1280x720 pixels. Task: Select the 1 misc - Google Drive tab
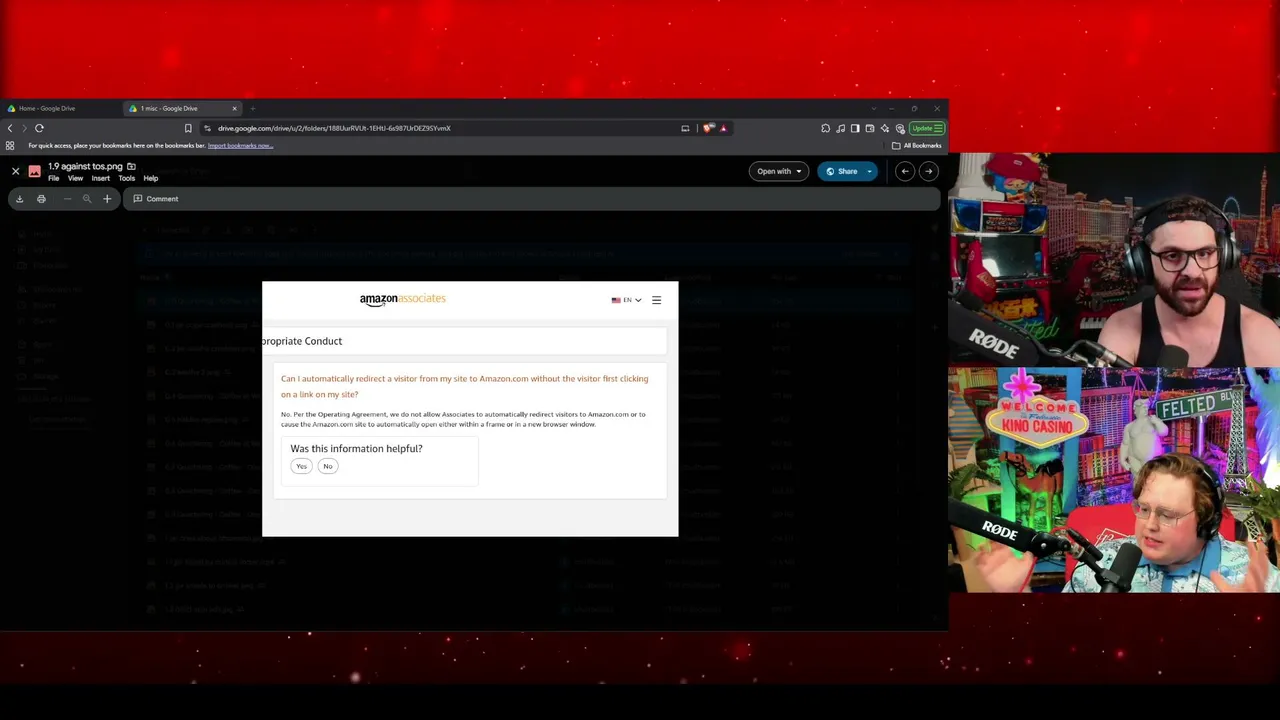tap(183, 108)
